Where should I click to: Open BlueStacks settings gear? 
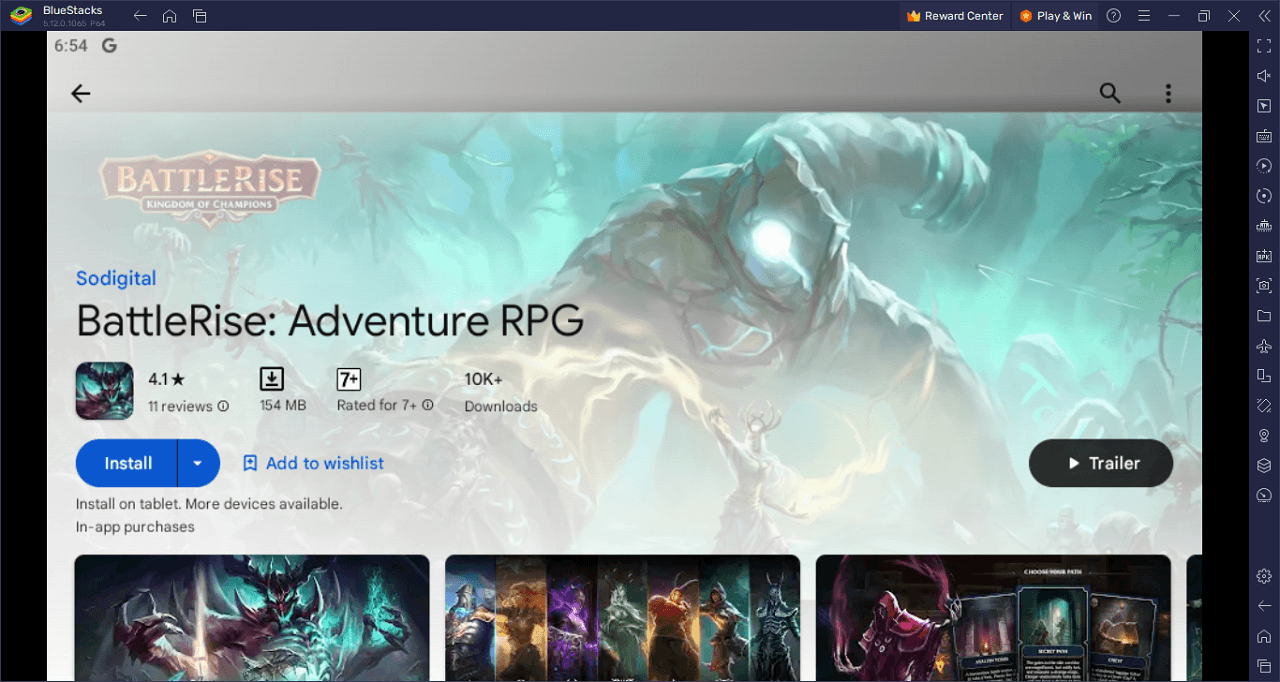1264,576
